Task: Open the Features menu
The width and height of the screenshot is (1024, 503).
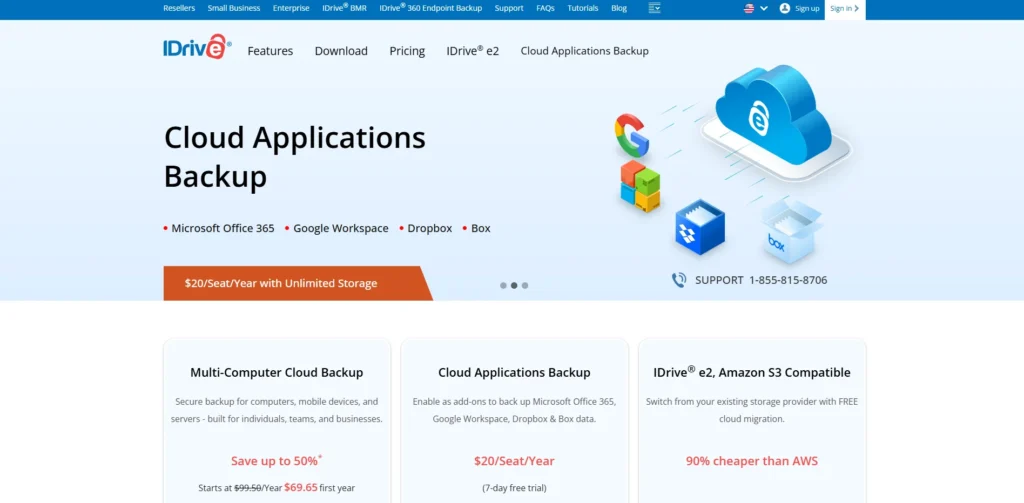Action: point(270,51)
